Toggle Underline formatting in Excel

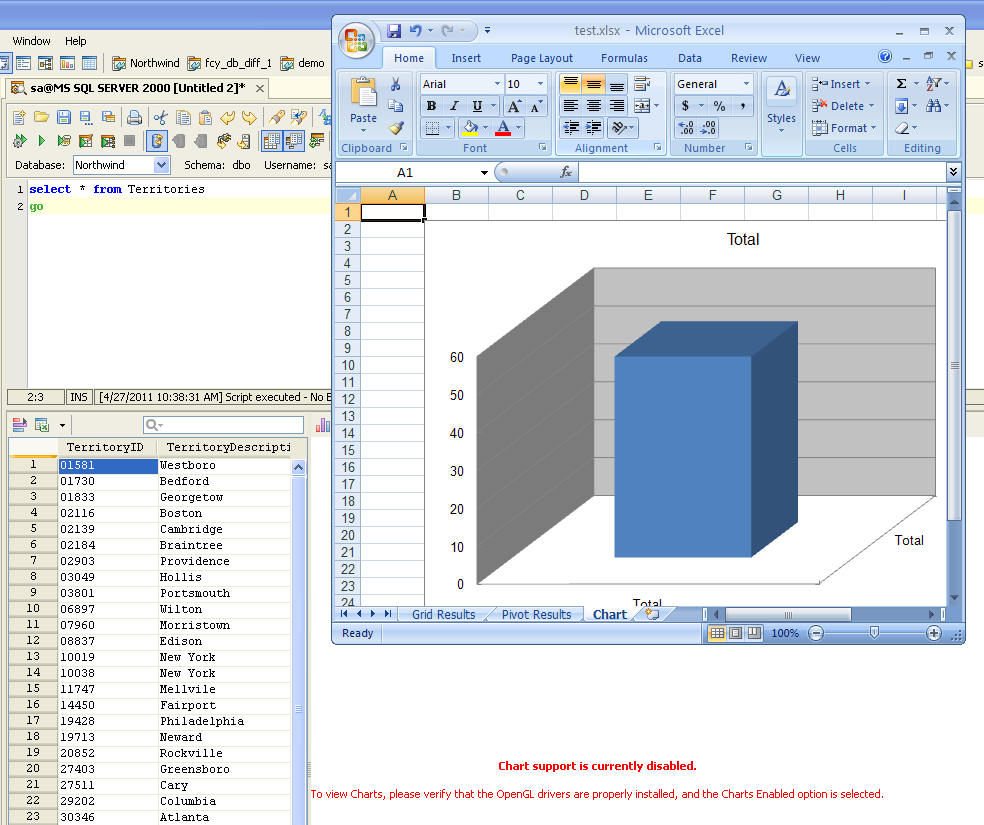pos(477,106)
